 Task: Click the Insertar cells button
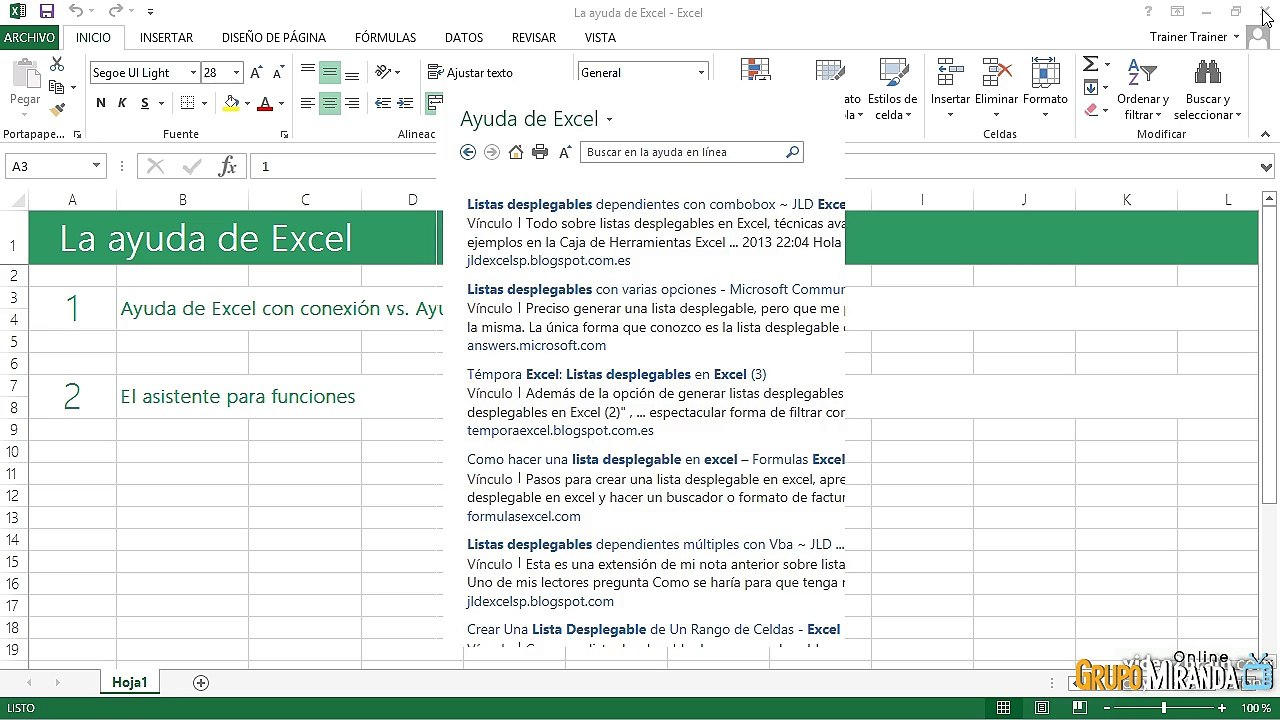[x=950, y=89]
